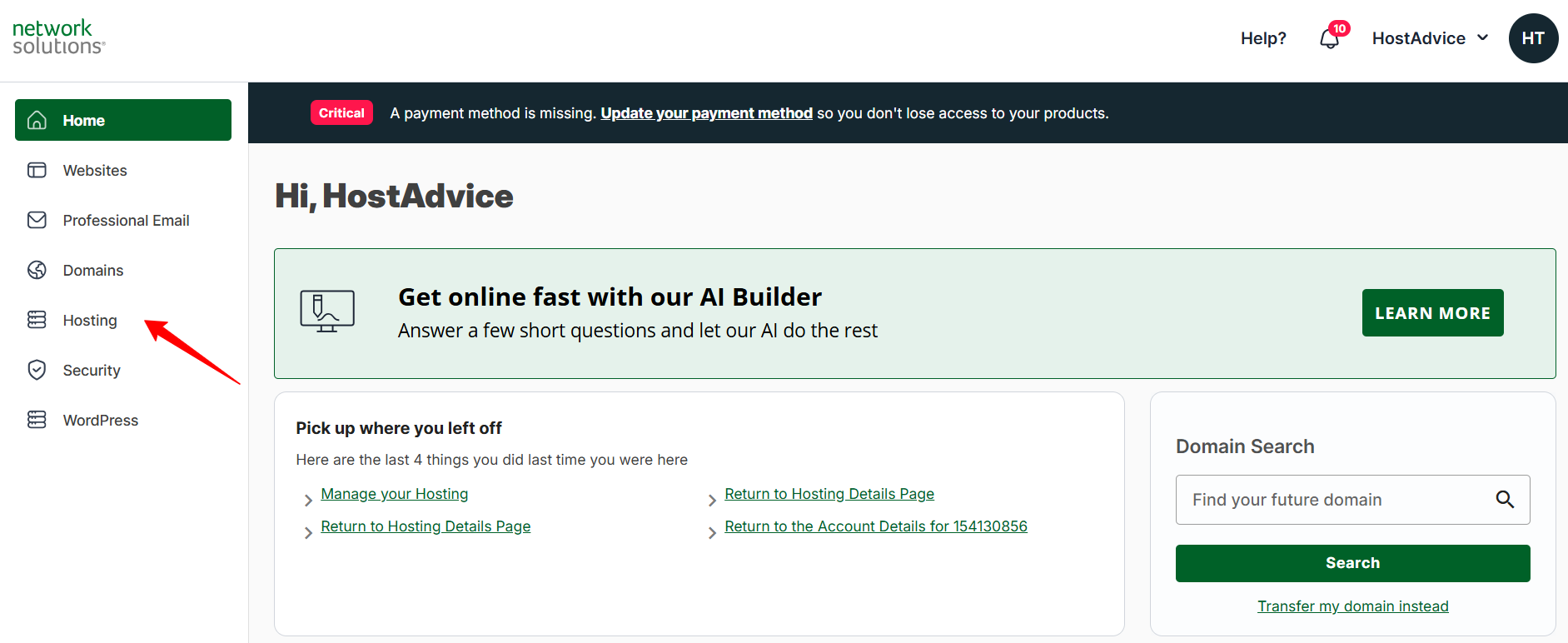Click Transfer my domain instead link
The image size is (1568, 643).
(x=1353, y=606)
